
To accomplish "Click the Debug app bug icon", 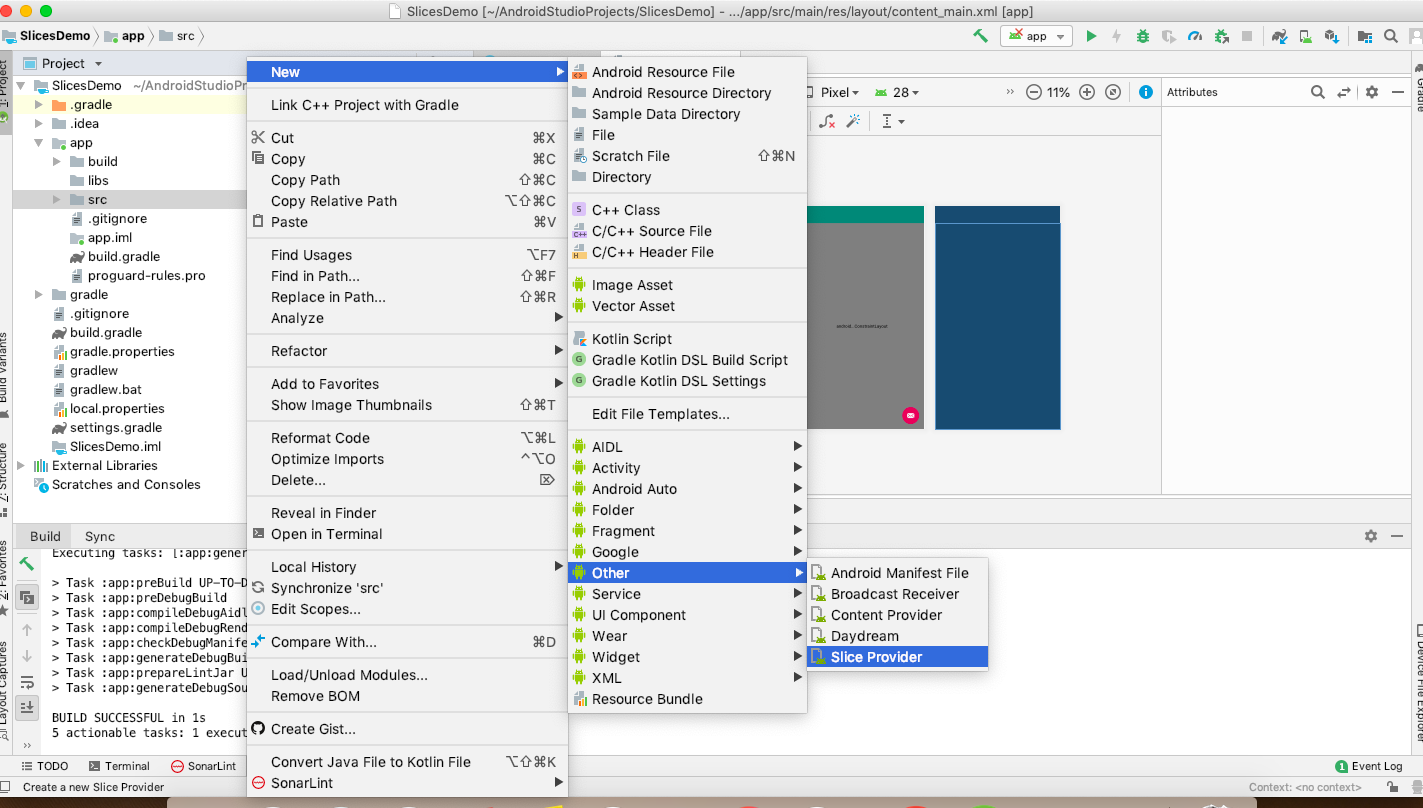I will tap(1143, 36).
